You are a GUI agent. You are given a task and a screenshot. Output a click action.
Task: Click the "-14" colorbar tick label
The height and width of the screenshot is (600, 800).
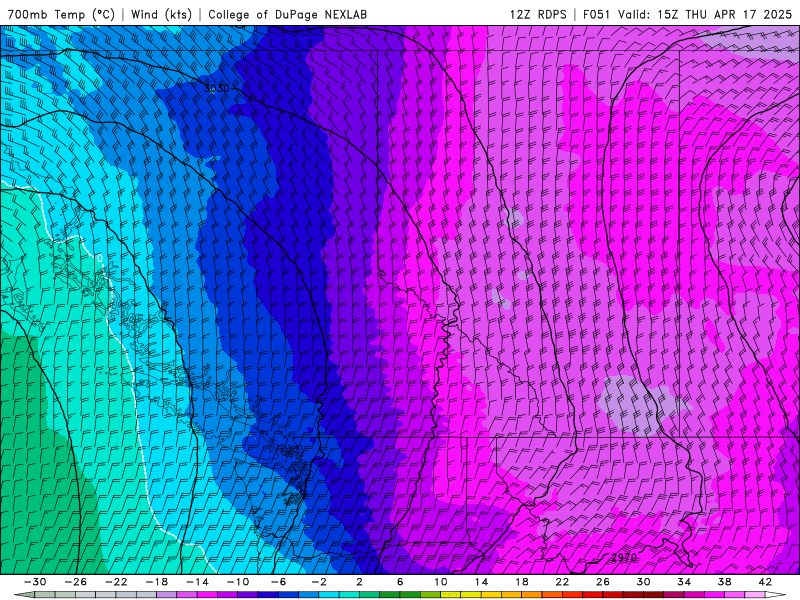coord(197,582)
